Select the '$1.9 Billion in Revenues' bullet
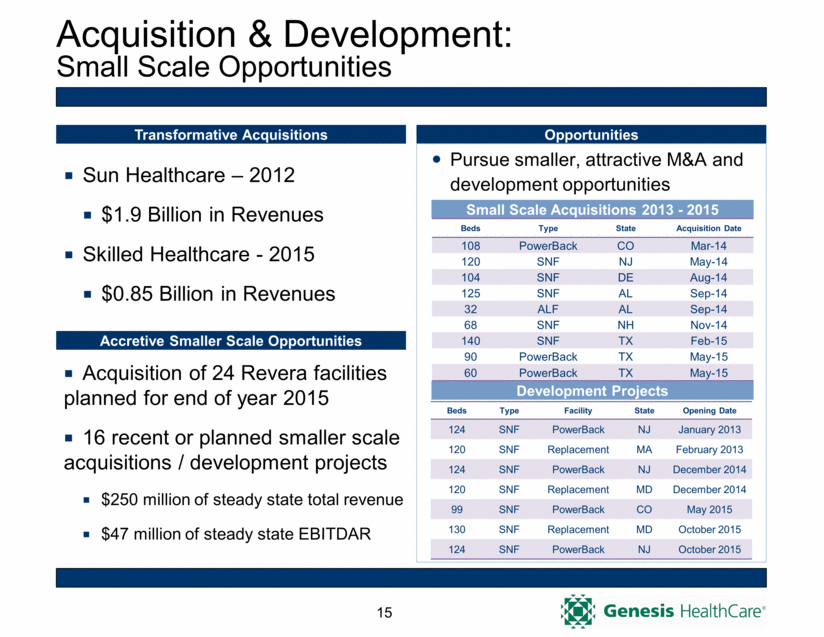Image resolution: width=824 pixels, height=637 pixels. tap(212, 214)
